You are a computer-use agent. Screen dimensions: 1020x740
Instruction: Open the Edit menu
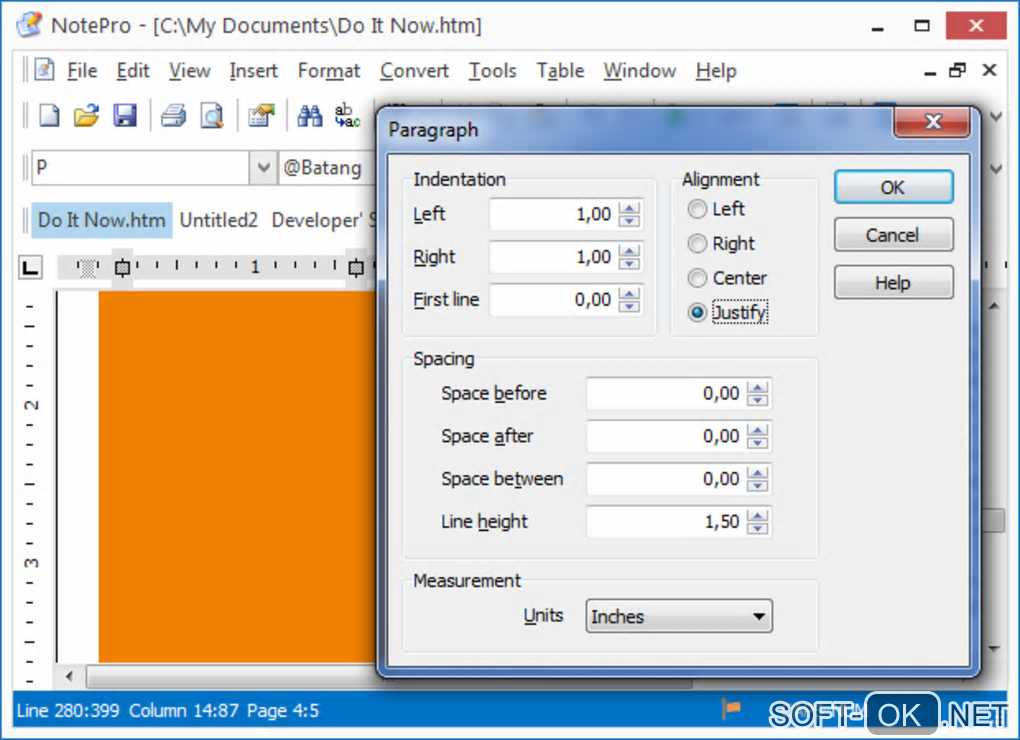[133, 70]
